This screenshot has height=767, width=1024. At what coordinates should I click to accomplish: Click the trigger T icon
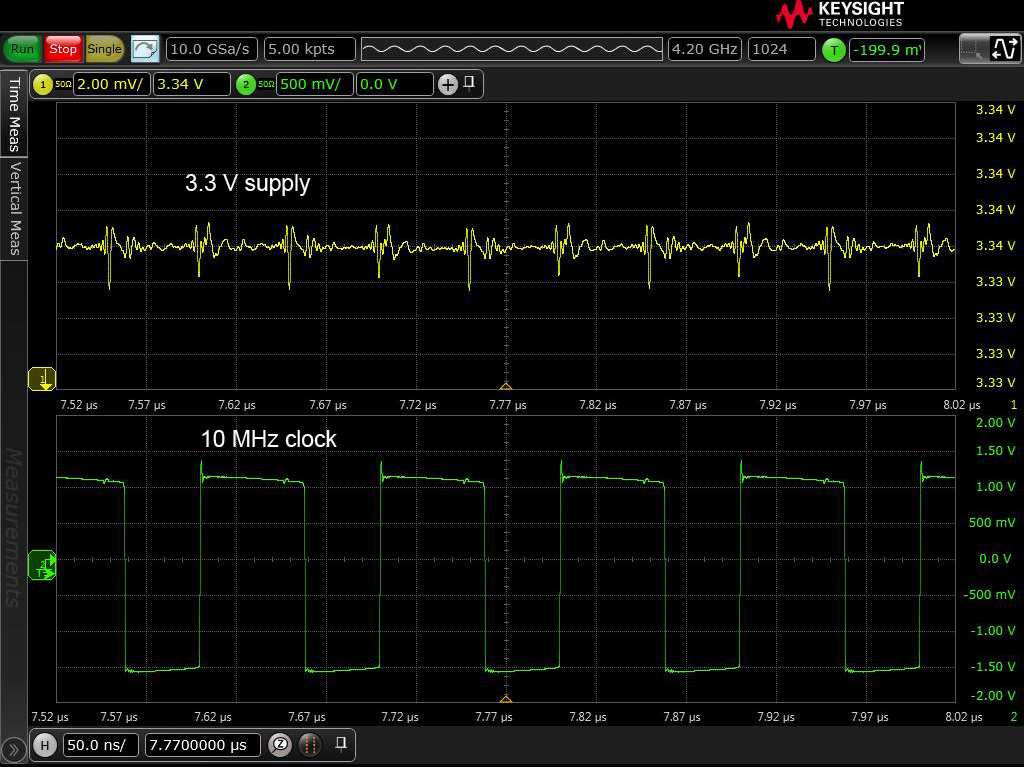click(x=833, y=49)
